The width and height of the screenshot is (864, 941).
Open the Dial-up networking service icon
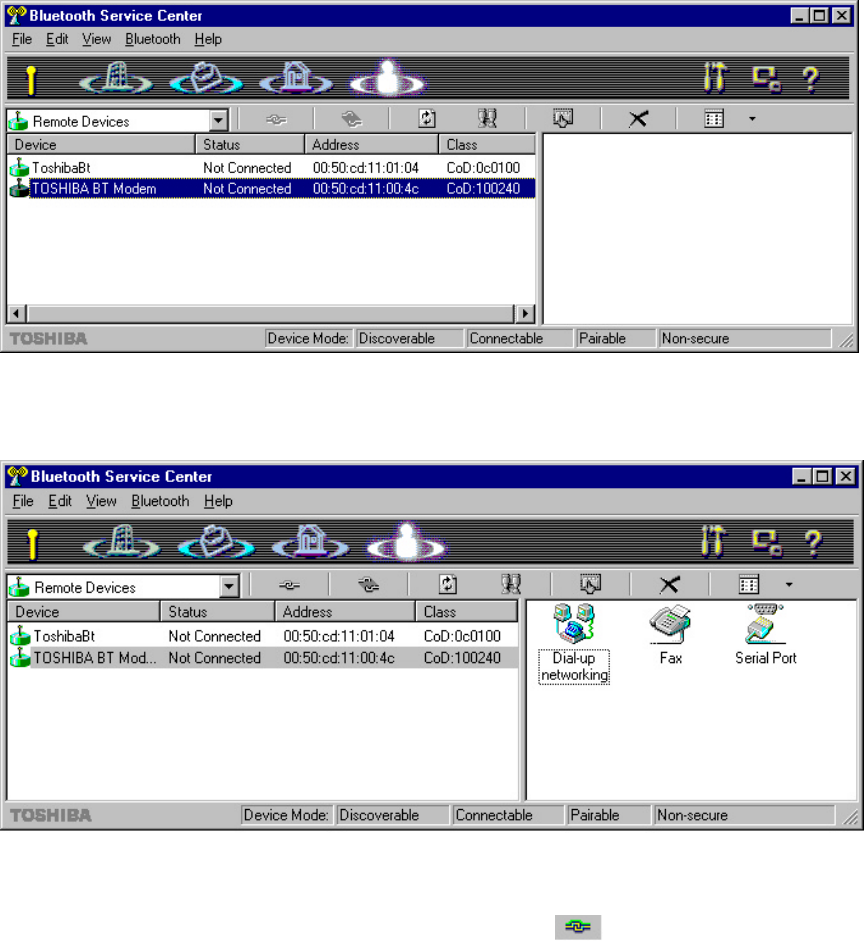[574, 644]
